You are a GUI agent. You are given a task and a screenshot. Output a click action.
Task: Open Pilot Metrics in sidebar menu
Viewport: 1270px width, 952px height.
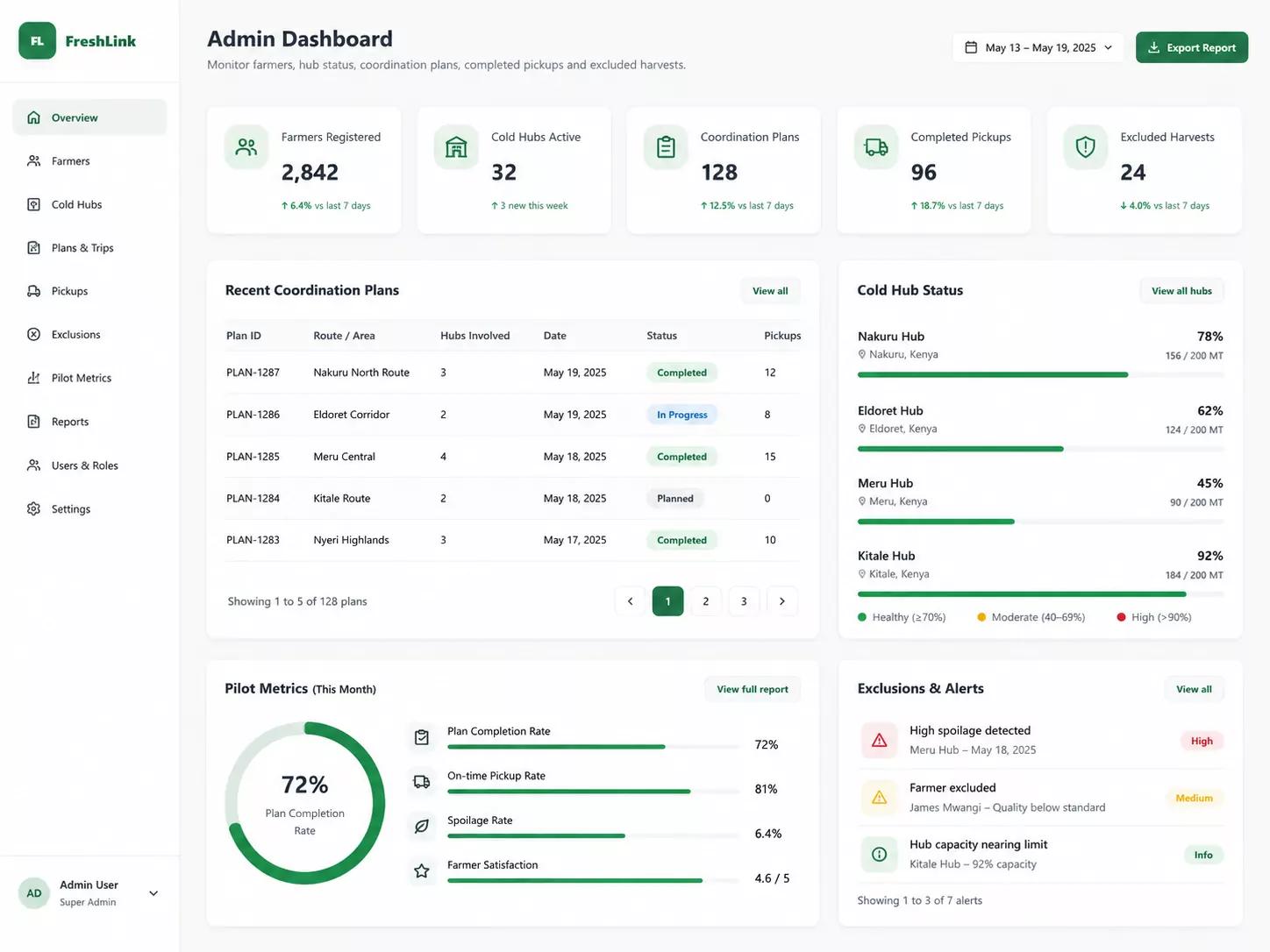pos(89,378)
